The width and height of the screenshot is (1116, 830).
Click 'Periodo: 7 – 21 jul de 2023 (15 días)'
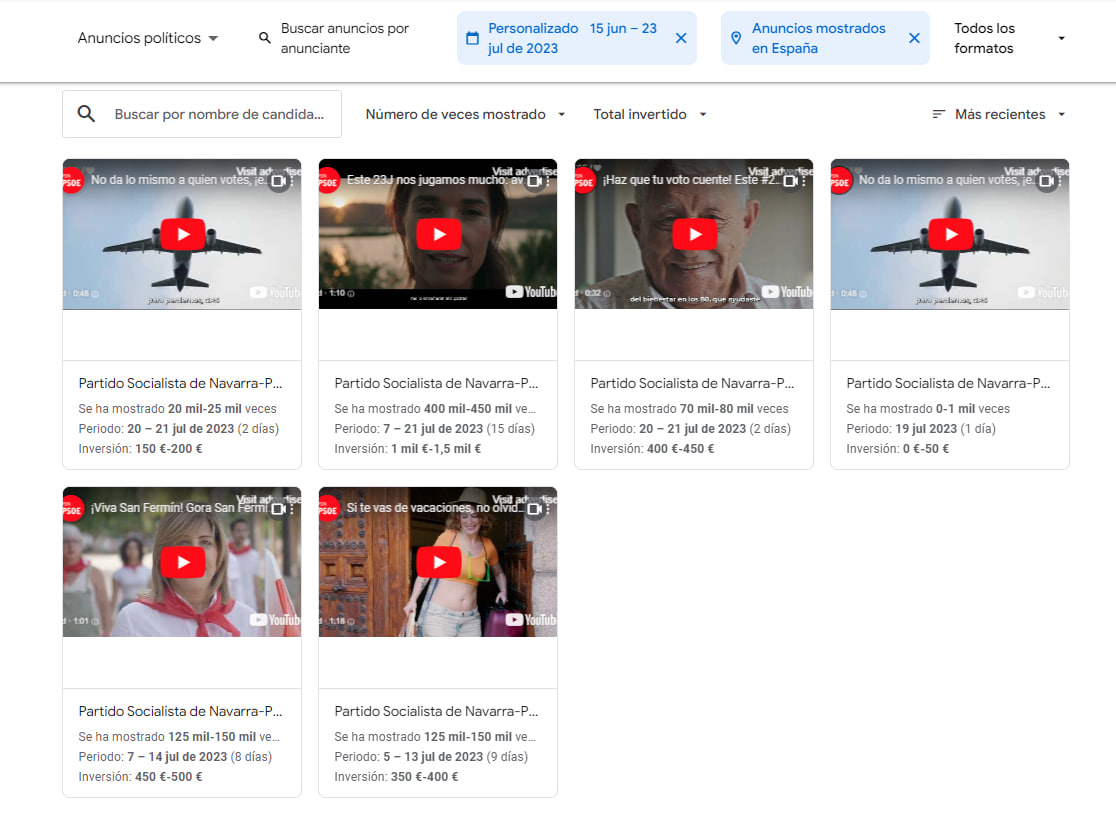pyautogui.click(x=435, y=429)
